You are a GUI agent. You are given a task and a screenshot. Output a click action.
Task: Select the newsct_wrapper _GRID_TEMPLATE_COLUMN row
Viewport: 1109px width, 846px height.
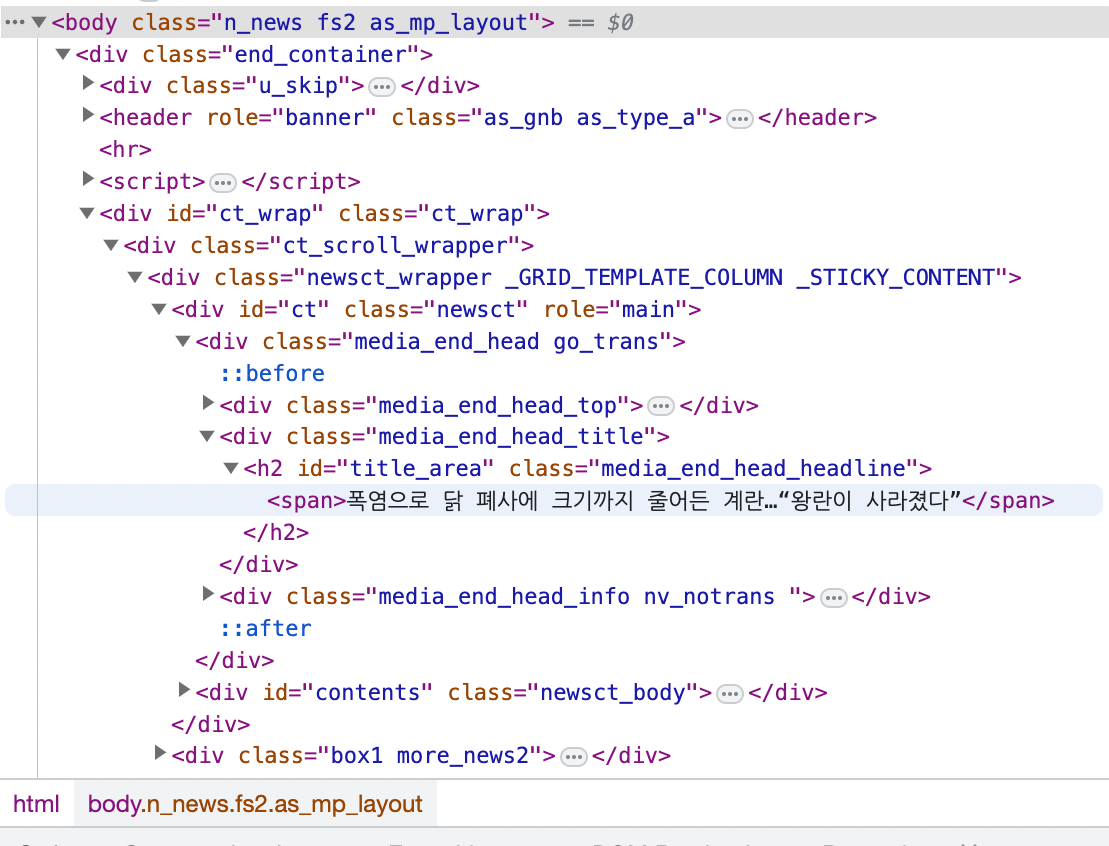(584, 278)
